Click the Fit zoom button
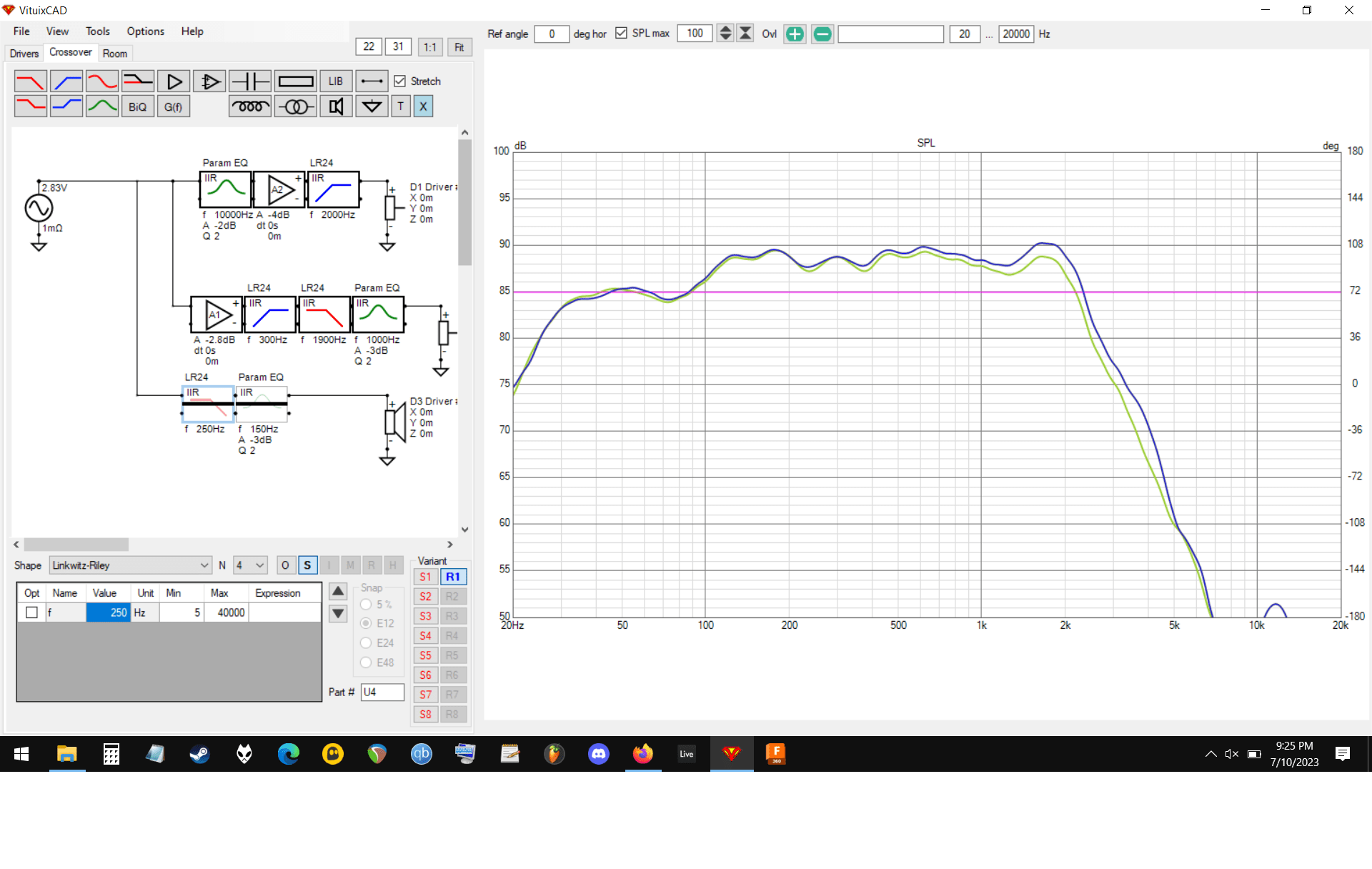1372x869 pixels. coord(459,47)
